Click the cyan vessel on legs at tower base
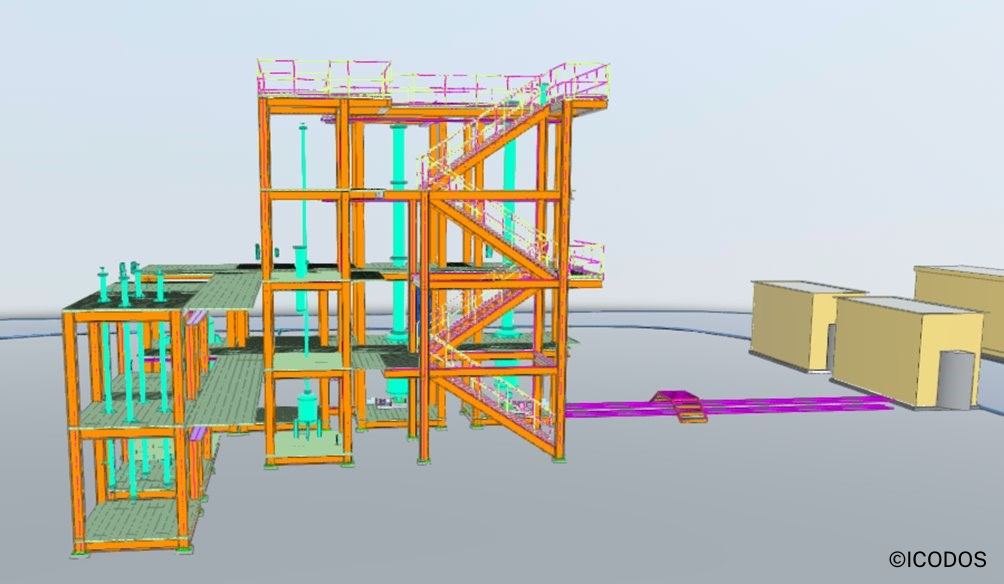 pos(308,414)
